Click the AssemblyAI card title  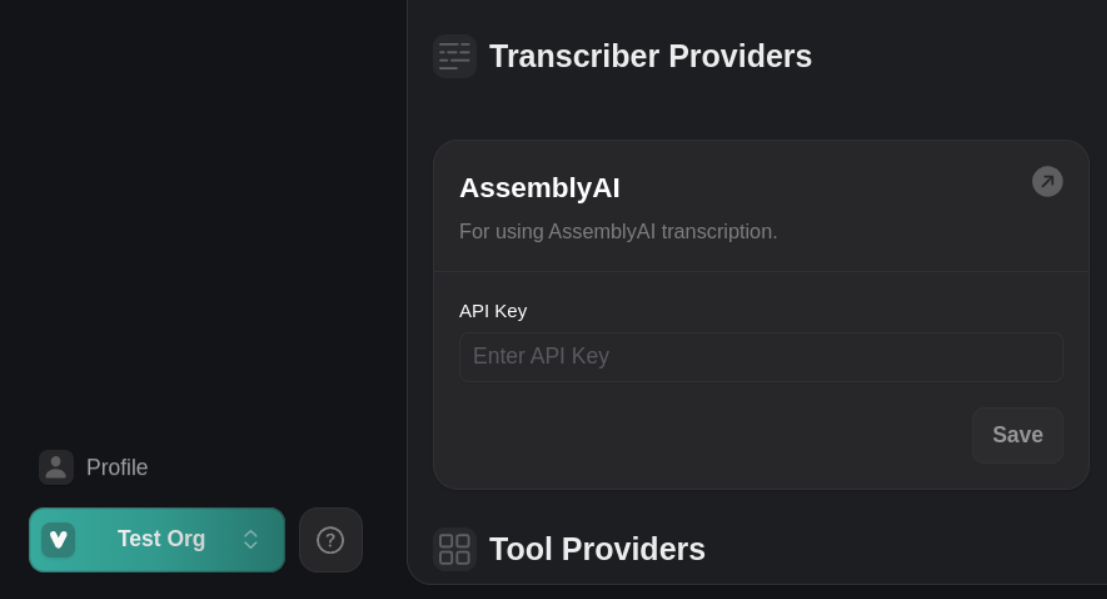pos(539,188)
